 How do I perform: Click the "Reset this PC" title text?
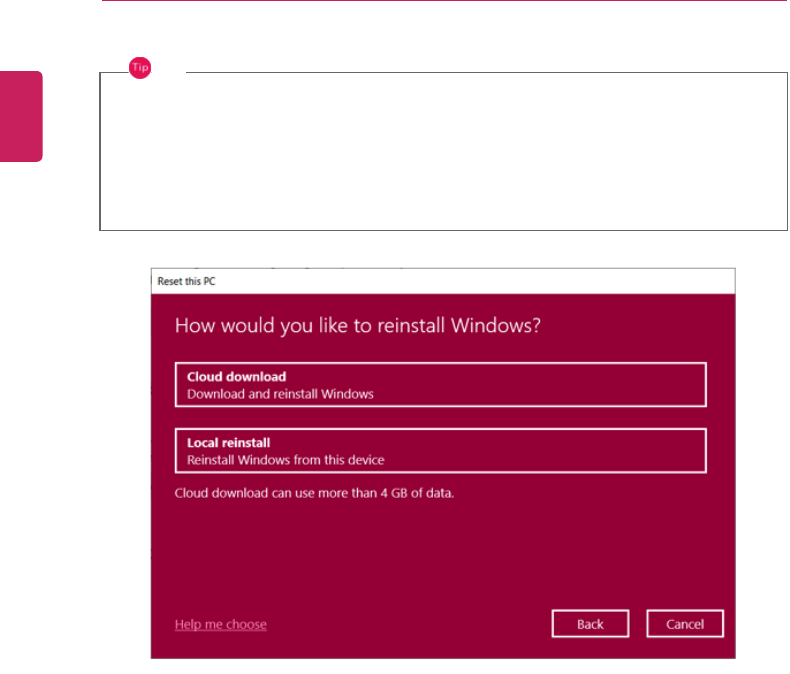[186, 282]
